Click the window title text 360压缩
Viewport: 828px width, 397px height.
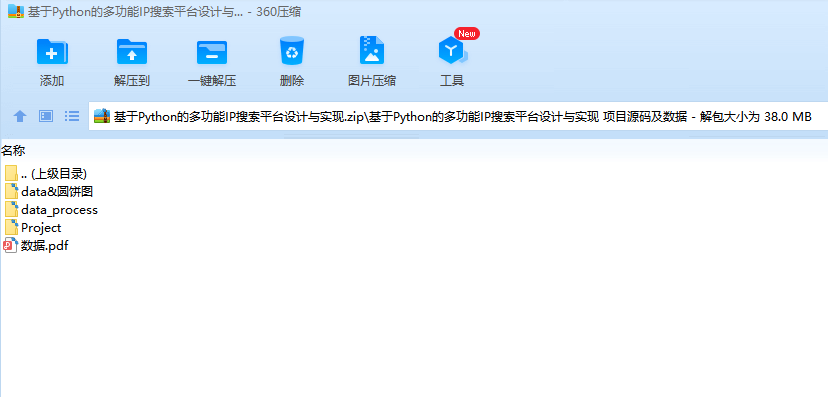point(279,12)
